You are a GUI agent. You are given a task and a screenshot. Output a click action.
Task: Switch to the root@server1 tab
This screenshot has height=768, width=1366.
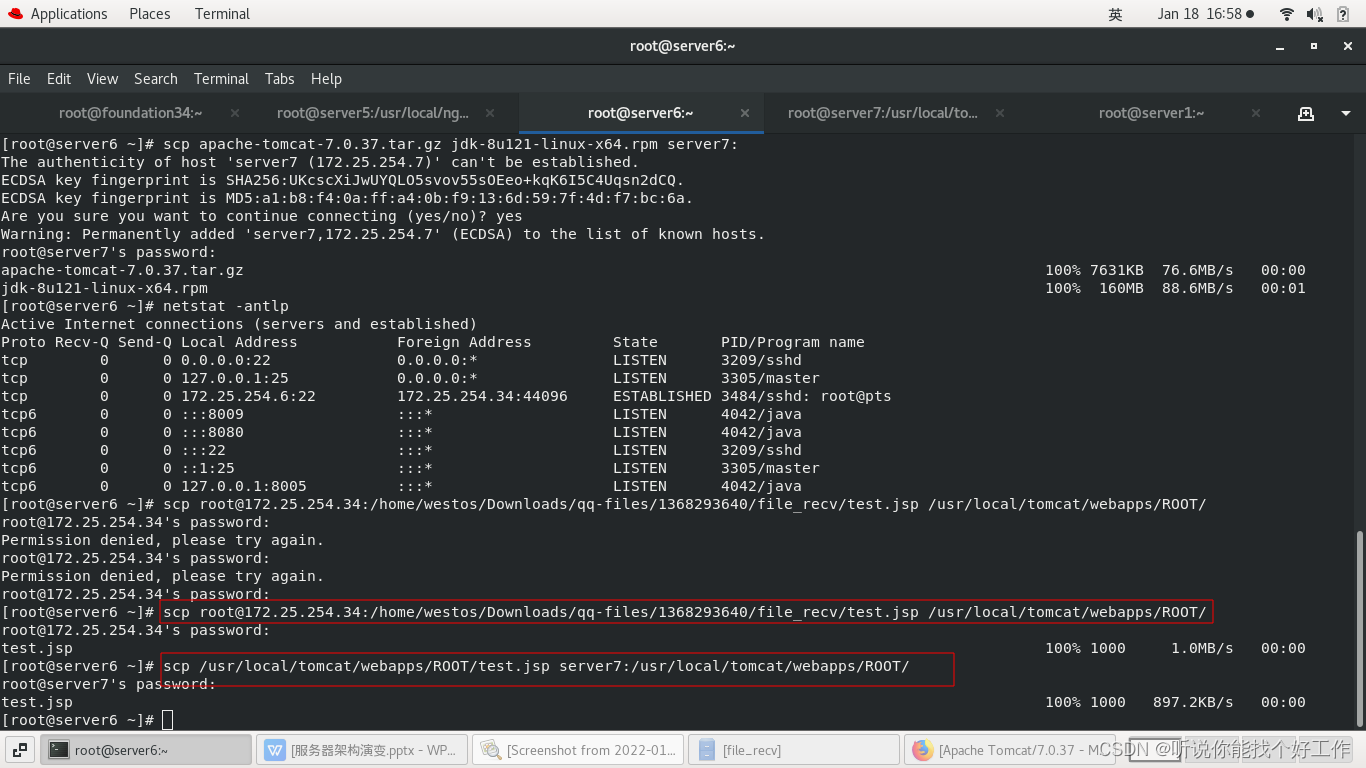(x=1151, y=113)
